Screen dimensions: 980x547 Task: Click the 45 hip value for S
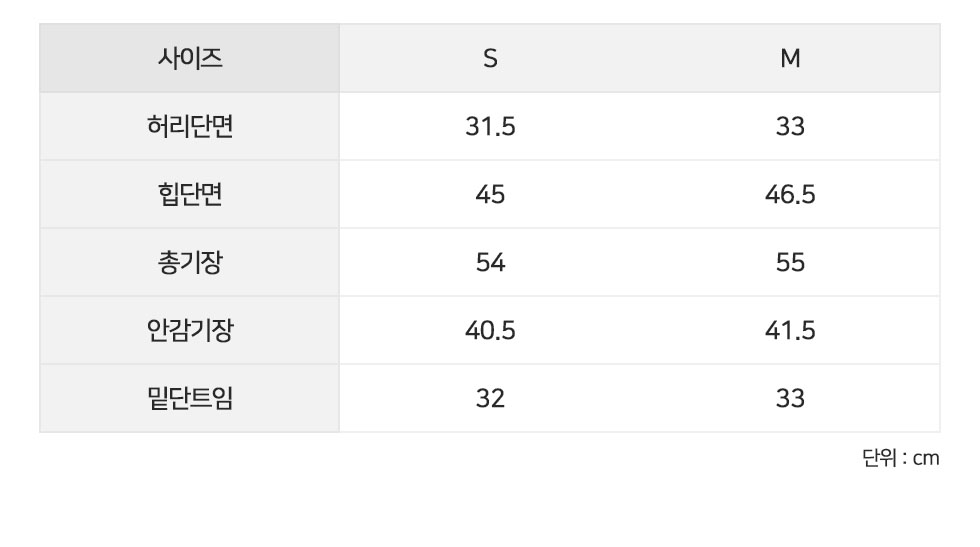[x=490, y=194]
